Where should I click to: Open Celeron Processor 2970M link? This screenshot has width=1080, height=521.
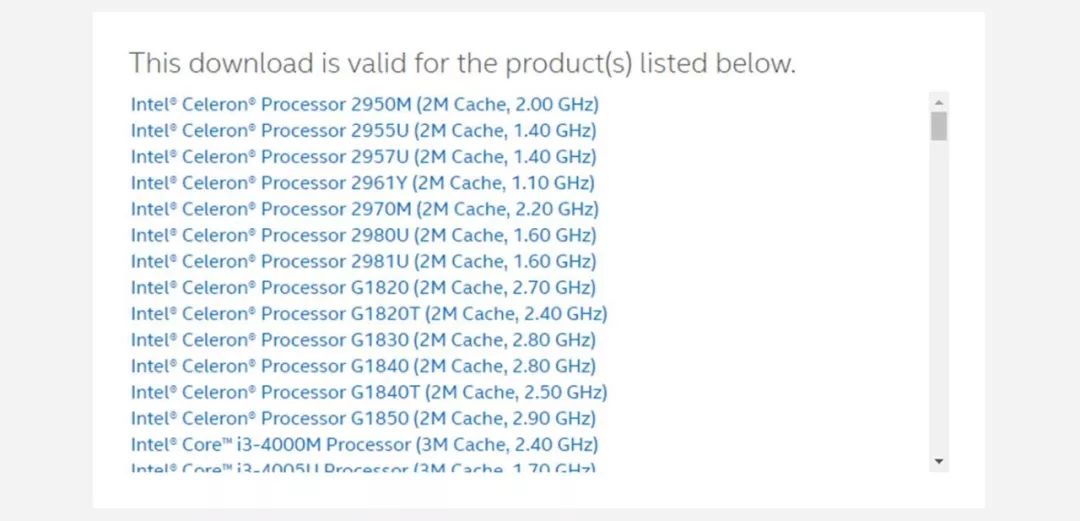tap(365, 209)
